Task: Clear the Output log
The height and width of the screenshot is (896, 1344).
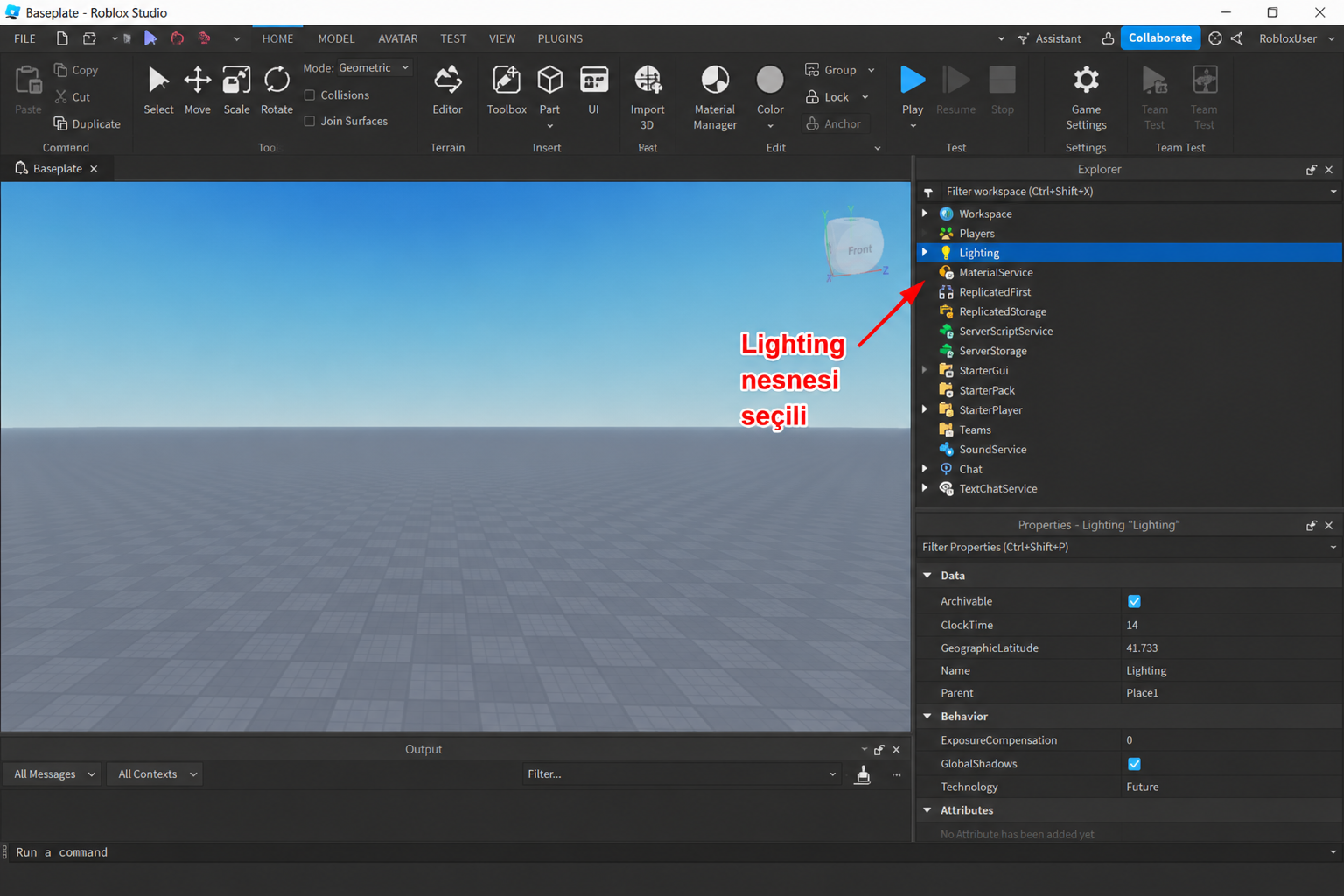Action: [x=863, y=774]
